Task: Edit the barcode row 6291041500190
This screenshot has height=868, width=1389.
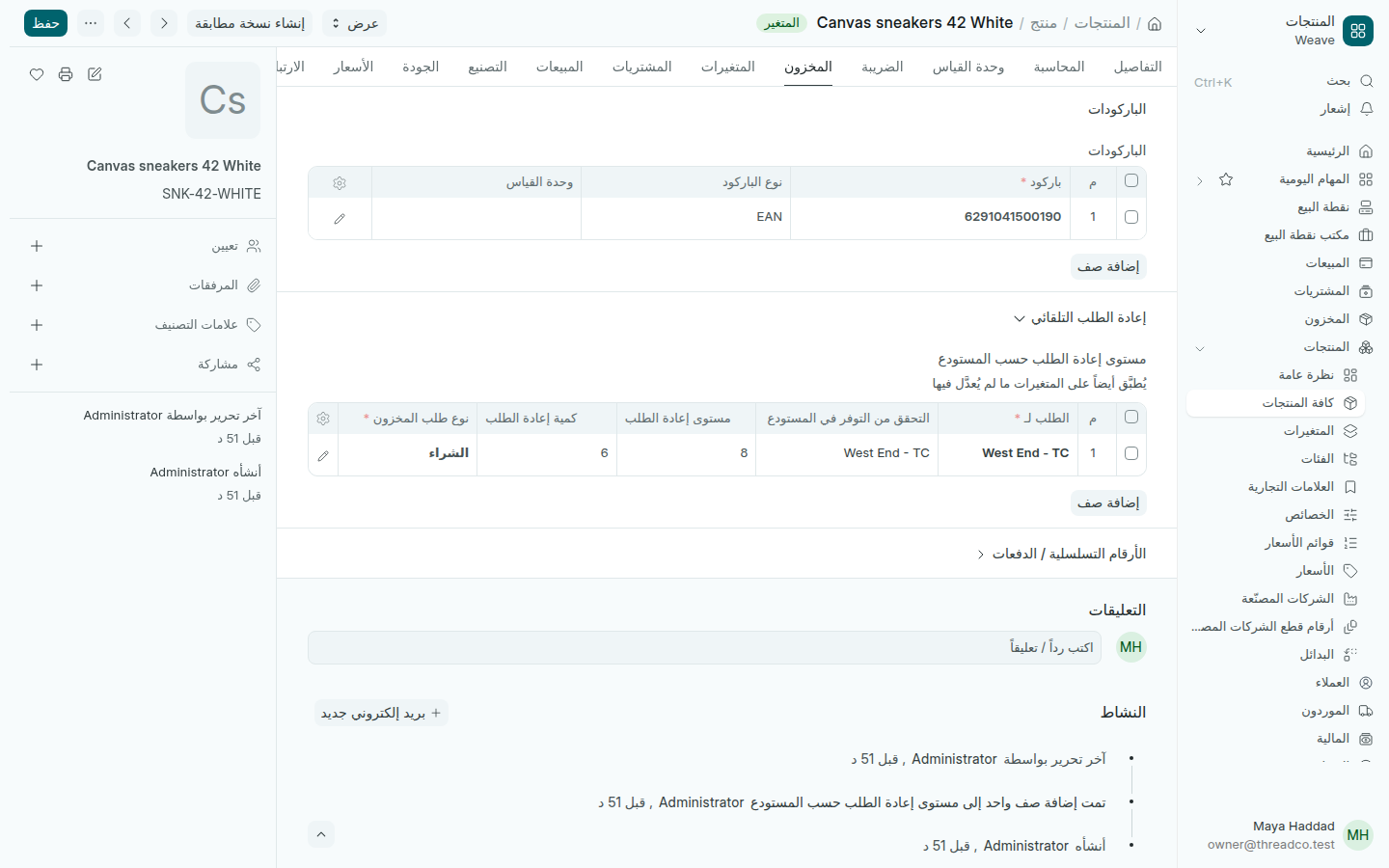Action: pyautogui.click(x=340, y=219)
